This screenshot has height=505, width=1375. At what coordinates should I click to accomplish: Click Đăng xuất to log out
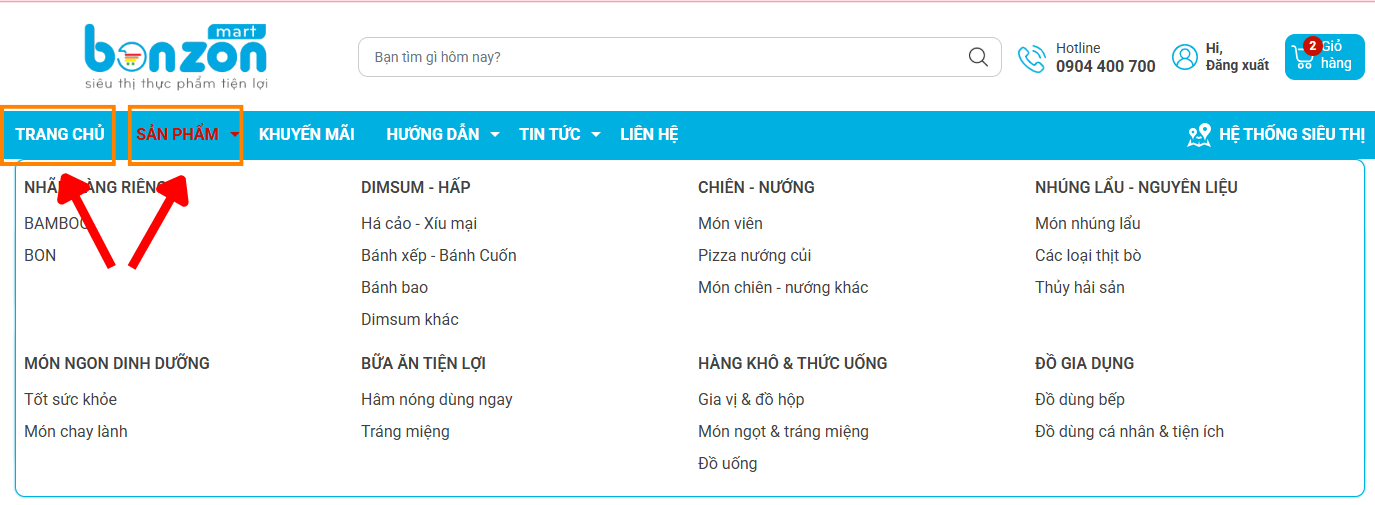pyautogui.click(x=1237, y=65)
